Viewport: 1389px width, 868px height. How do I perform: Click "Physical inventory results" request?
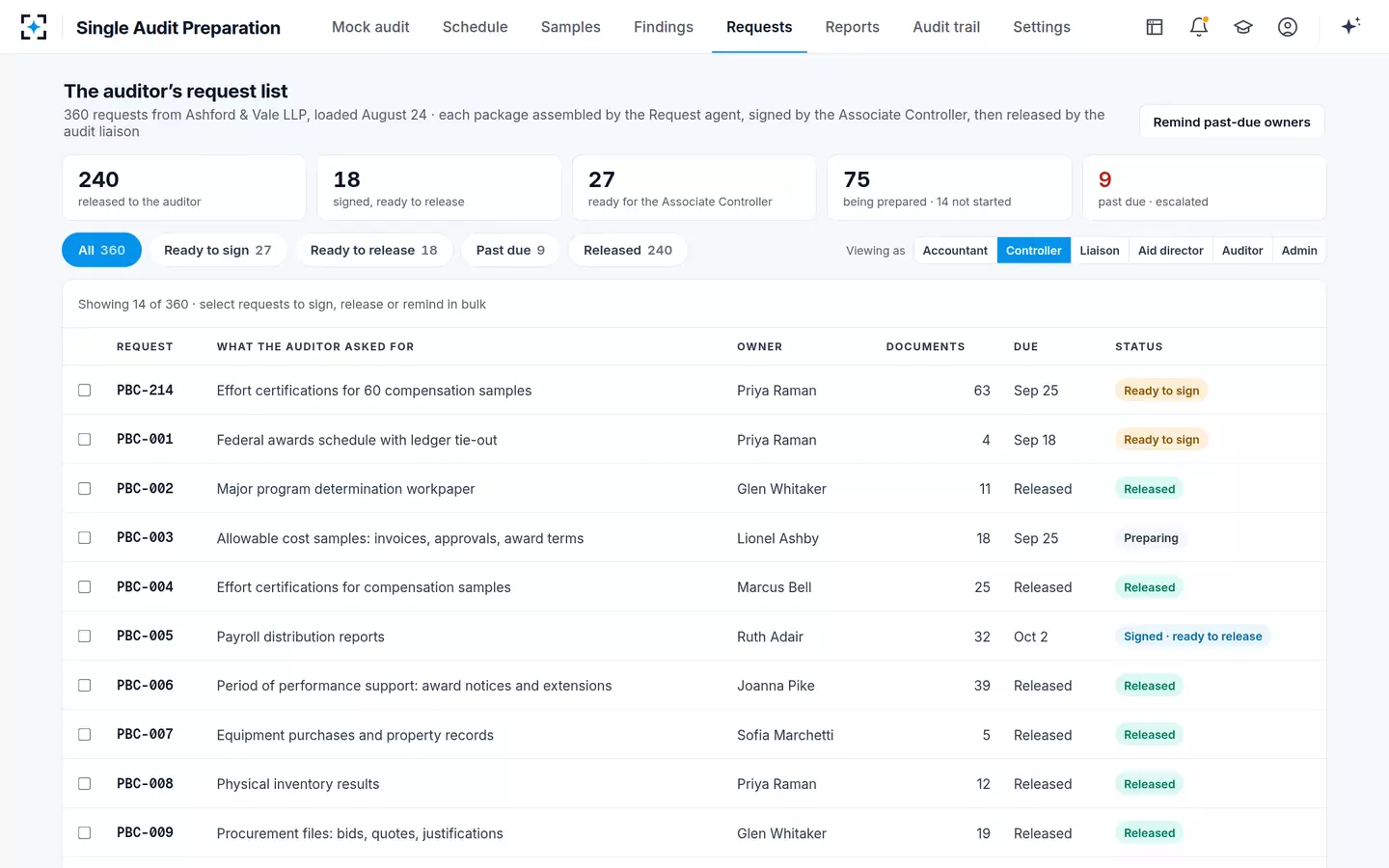pyautogui.click(x=298, y=784)
